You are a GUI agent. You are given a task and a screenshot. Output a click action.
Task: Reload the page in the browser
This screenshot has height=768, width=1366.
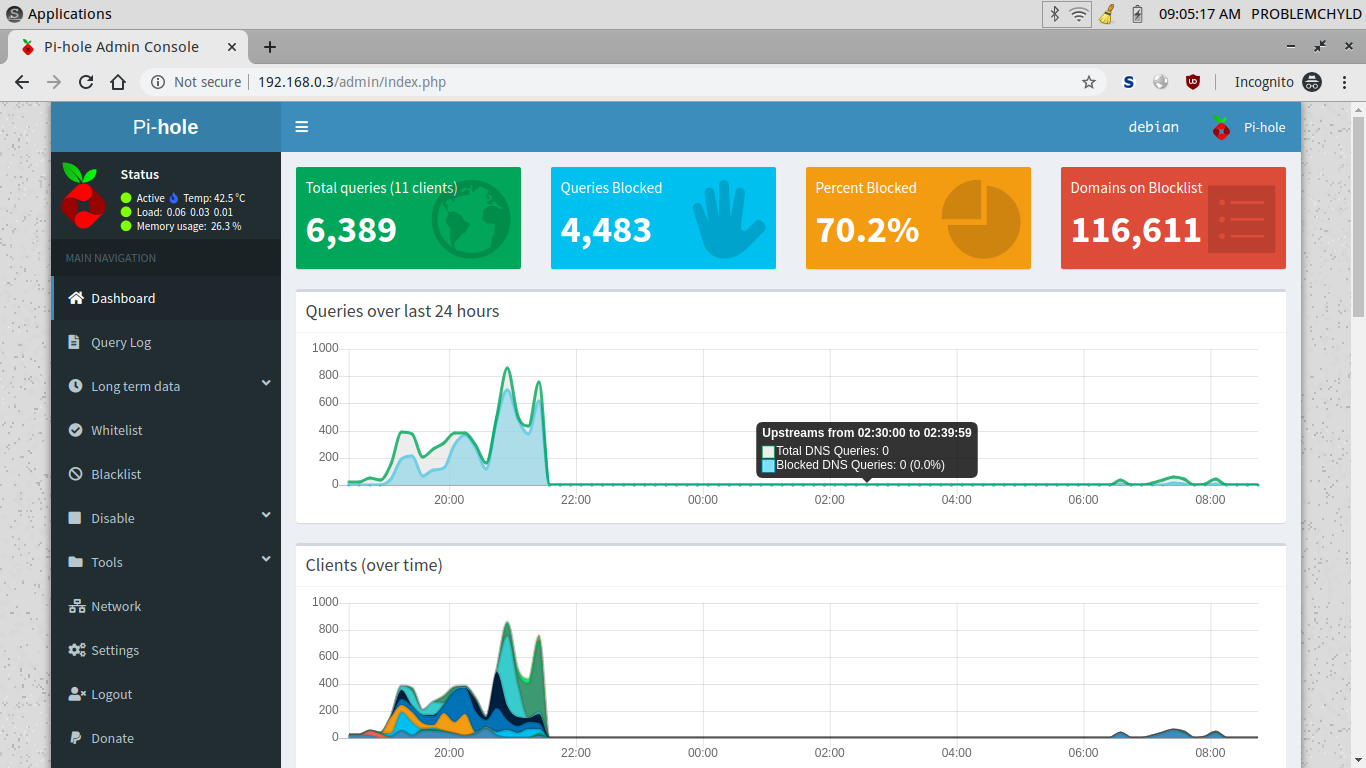pos(86,82)
